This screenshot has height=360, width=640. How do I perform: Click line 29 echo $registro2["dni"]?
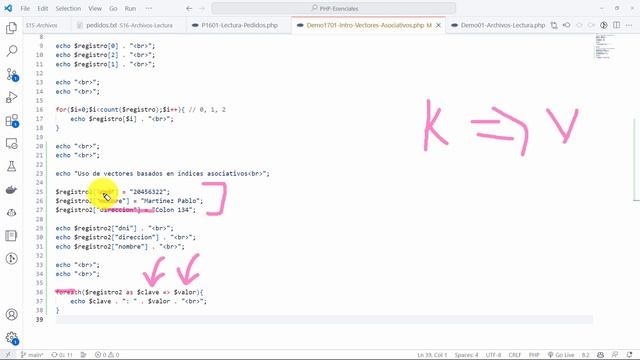click(x=114, y=228)
